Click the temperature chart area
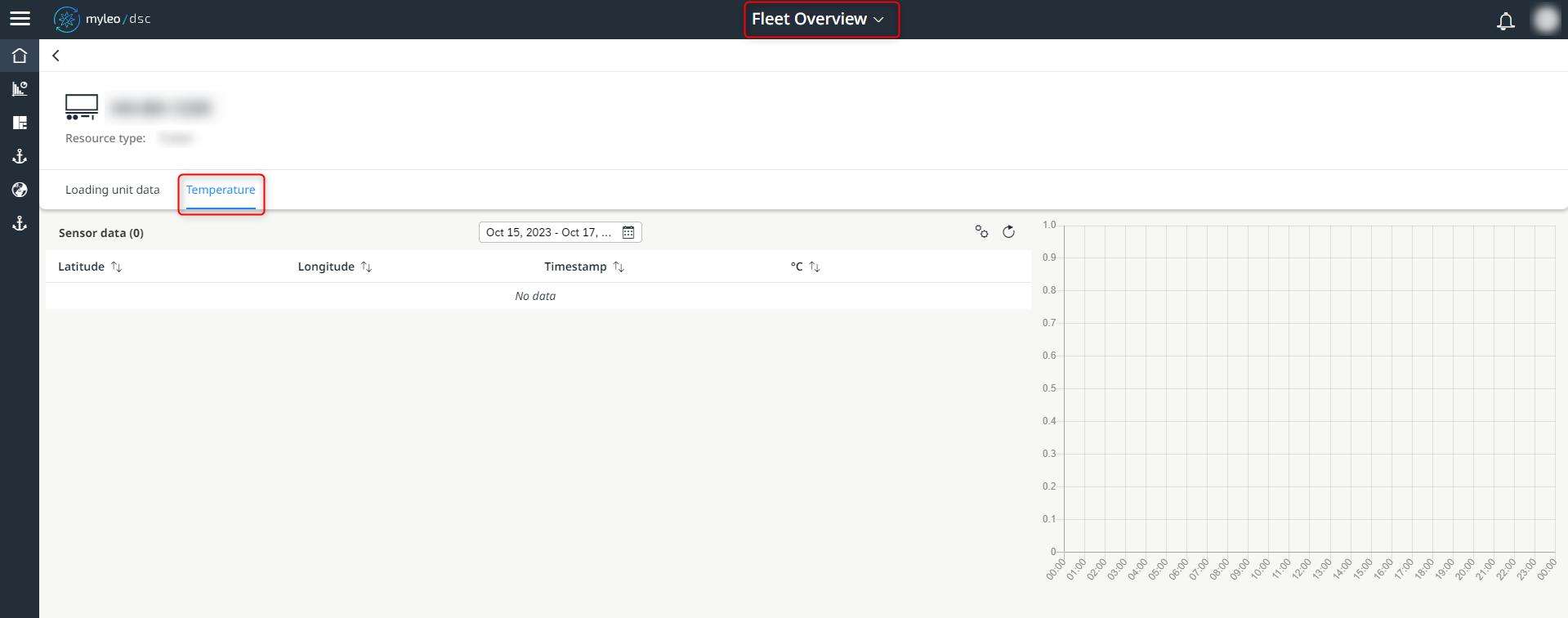1568x618 pixels. point(1309,388)
